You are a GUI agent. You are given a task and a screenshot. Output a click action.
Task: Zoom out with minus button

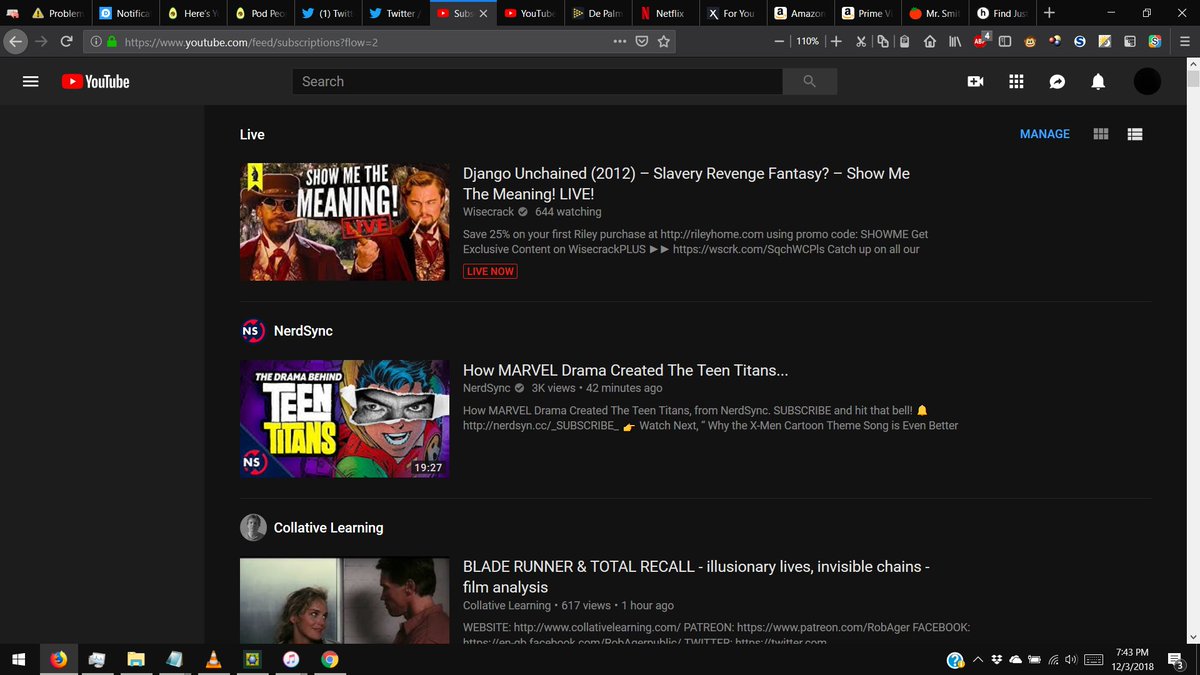[779, 41]
